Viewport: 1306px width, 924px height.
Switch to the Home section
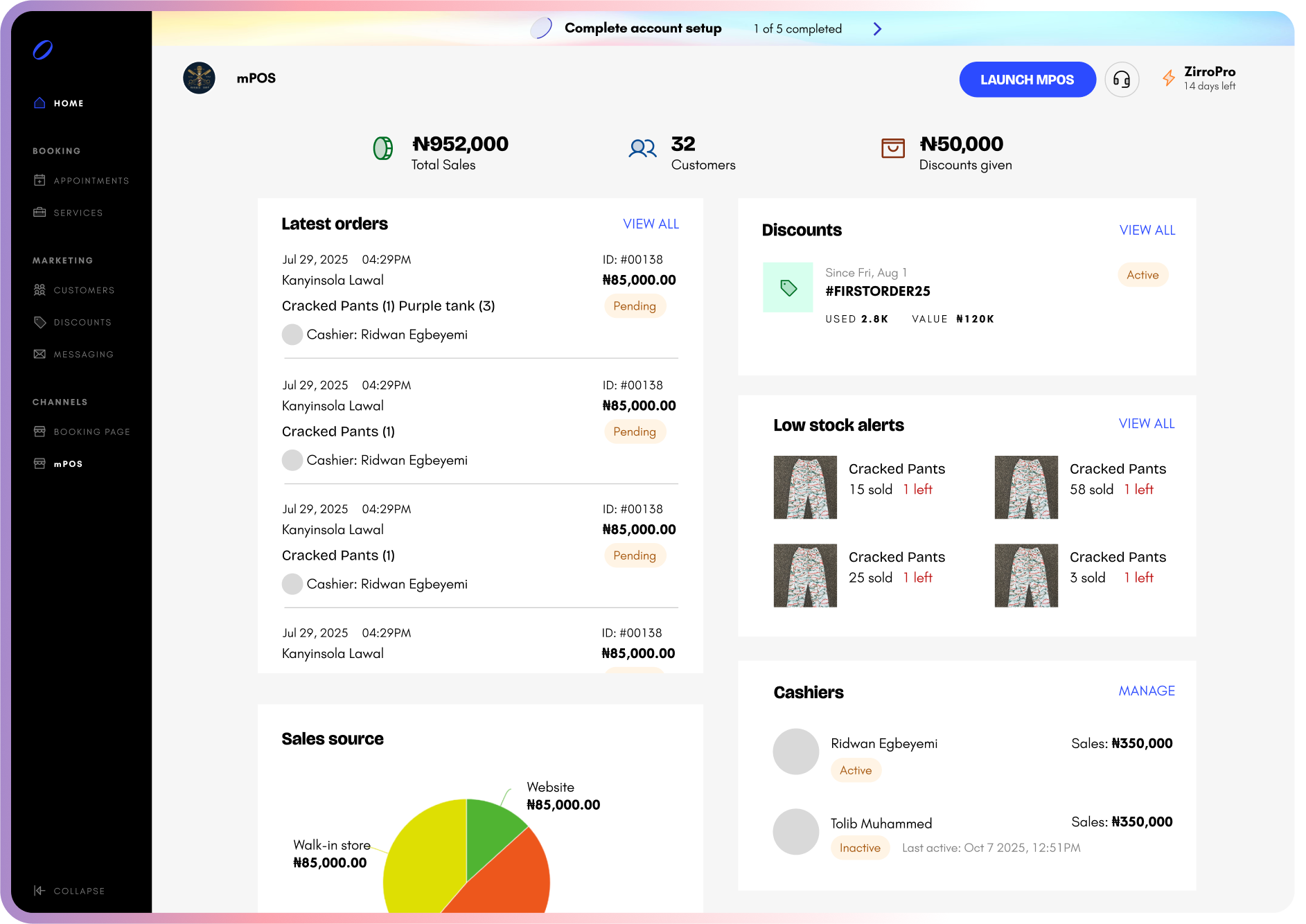(x=69, y=103)
